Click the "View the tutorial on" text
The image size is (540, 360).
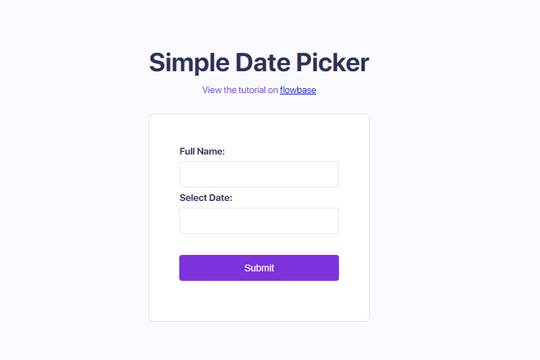[240, 90]
